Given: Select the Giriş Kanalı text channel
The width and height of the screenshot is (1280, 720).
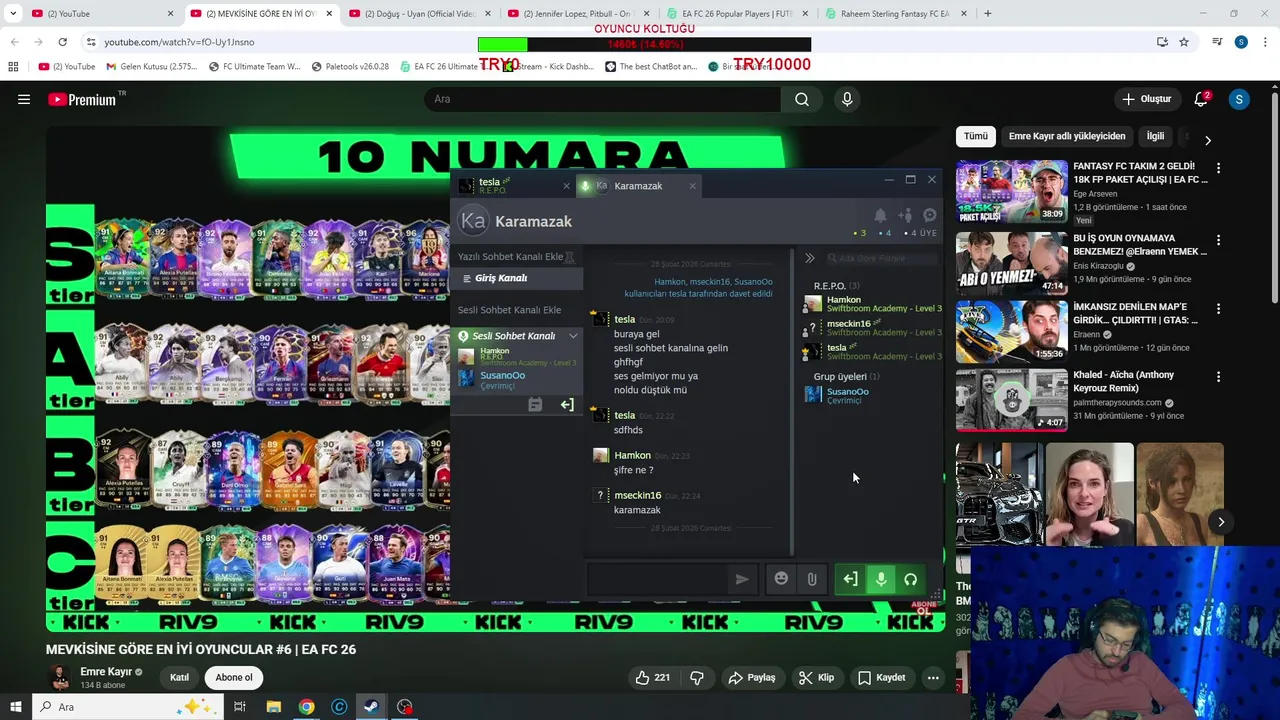Looking at the screenshot, I should pos(515,278).
